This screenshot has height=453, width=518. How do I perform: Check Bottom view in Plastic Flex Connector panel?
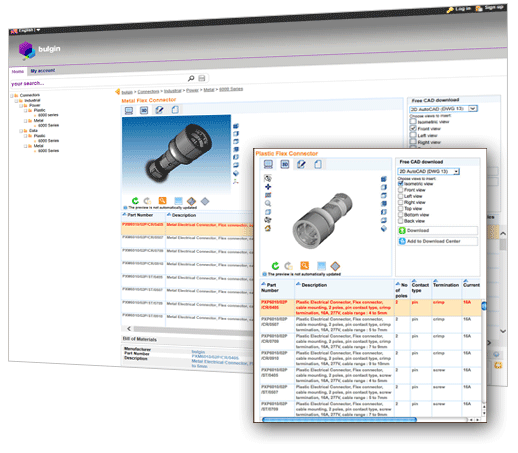point(401,215)
